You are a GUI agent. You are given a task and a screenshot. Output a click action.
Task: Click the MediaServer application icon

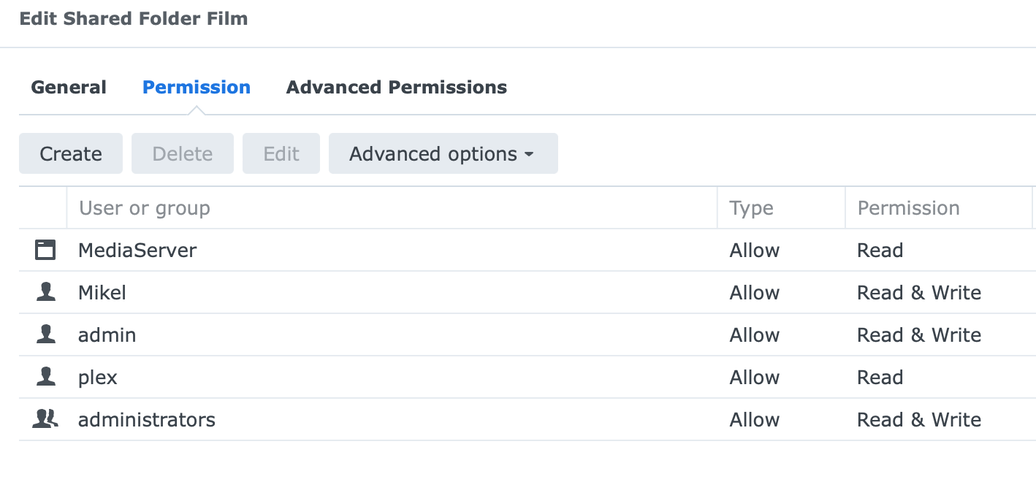click(x=45, y=250)
